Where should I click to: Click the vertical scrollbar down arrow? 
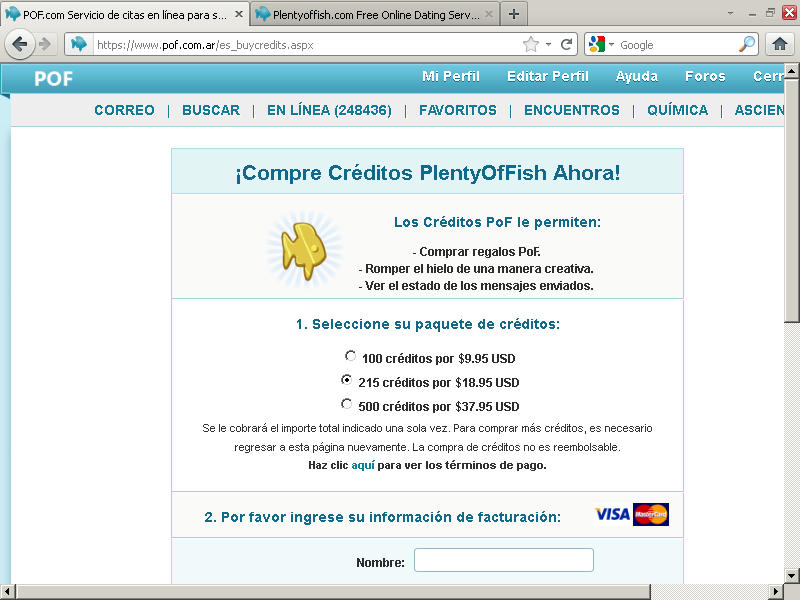pos(791,576)
